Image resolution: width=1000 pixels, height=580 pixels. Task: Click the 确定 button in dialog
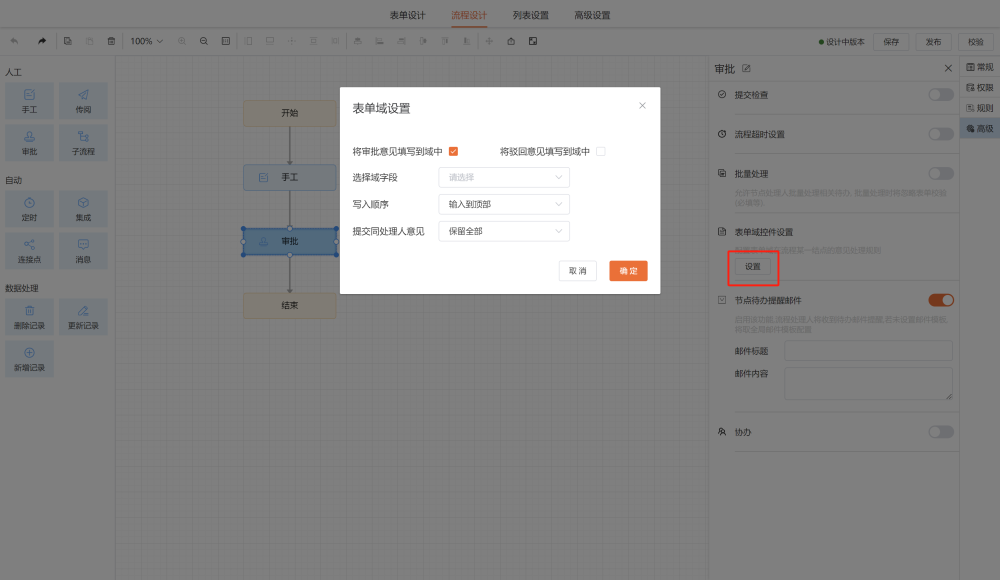click(x=628, y=271)
